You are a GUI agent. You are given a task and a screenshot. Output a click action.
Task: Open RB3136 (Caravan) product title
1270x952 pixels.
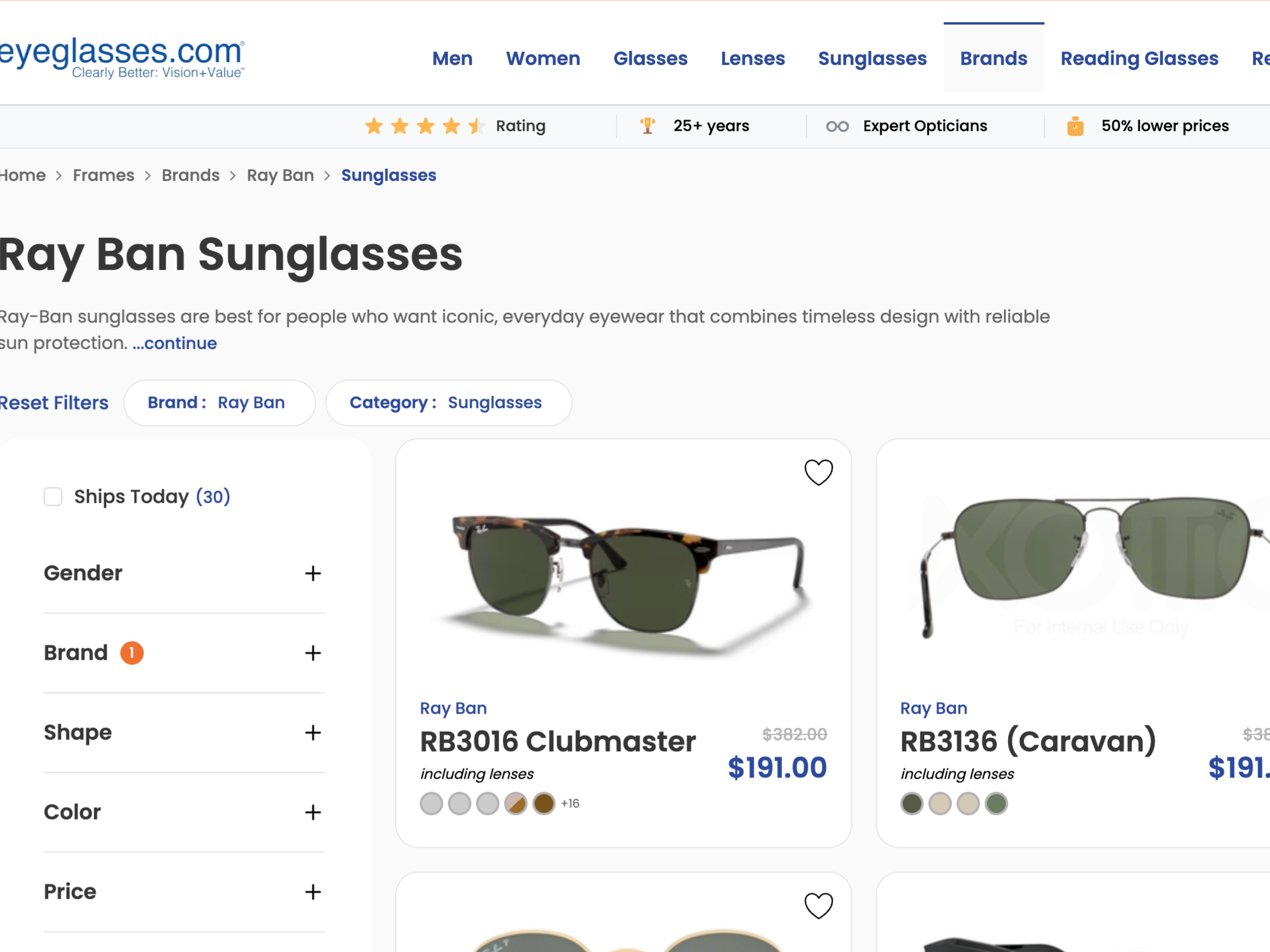pos(1029,742)
